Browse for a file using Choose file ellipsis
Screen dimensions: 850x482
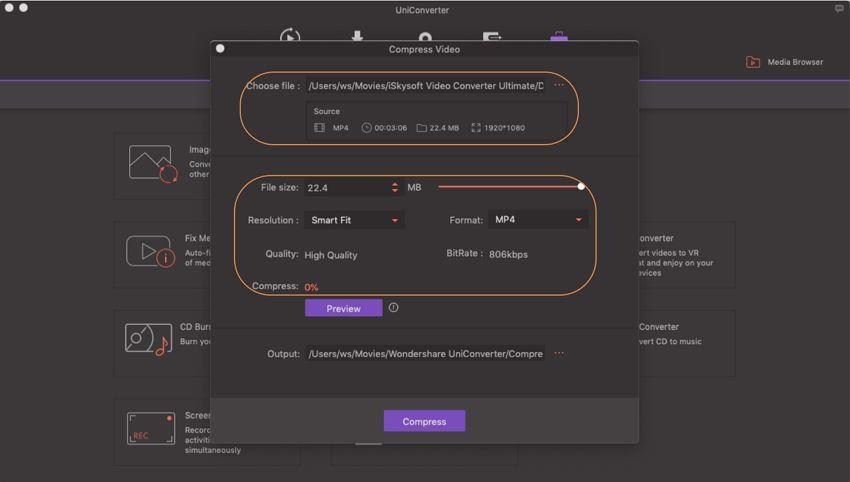point(559,85)
